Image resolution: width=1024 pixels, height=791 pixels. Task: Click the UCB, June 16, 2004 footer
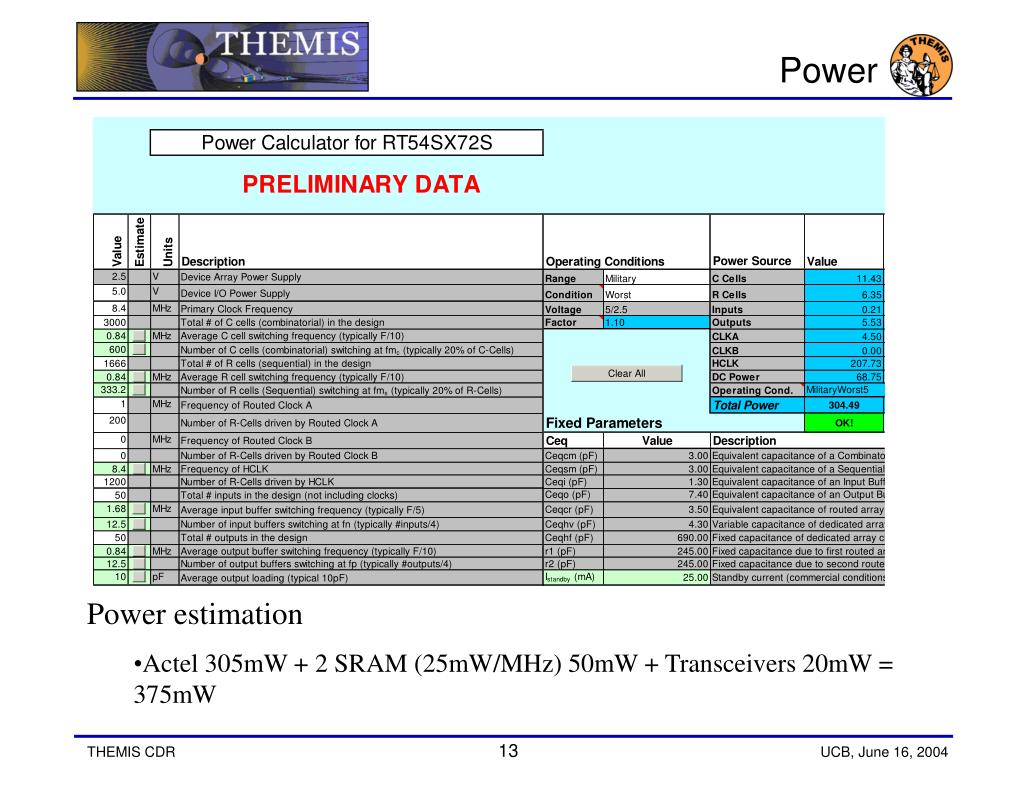(884, 752)
